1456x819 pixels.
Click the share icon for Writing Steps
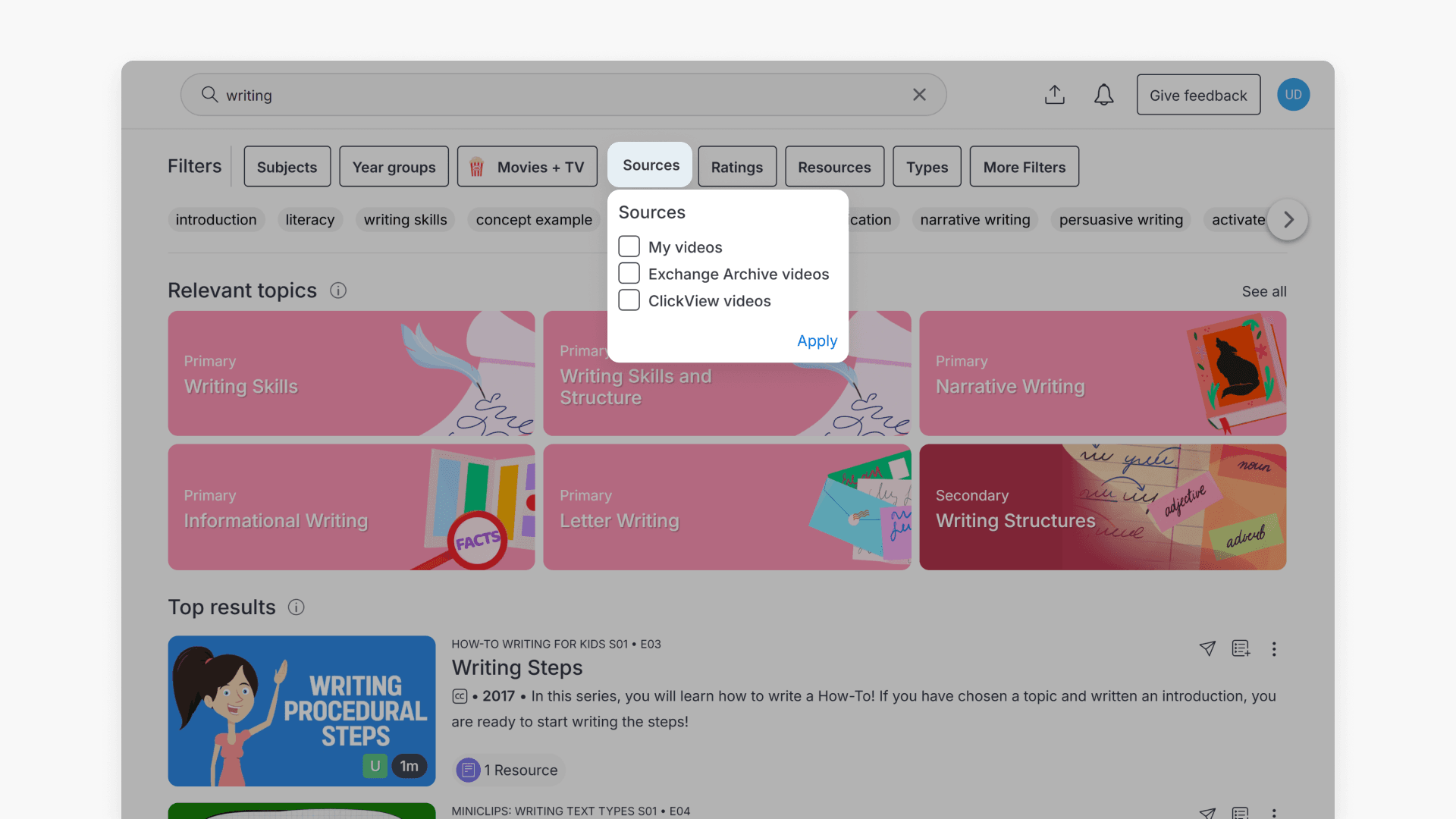(x=1207, y=648)
